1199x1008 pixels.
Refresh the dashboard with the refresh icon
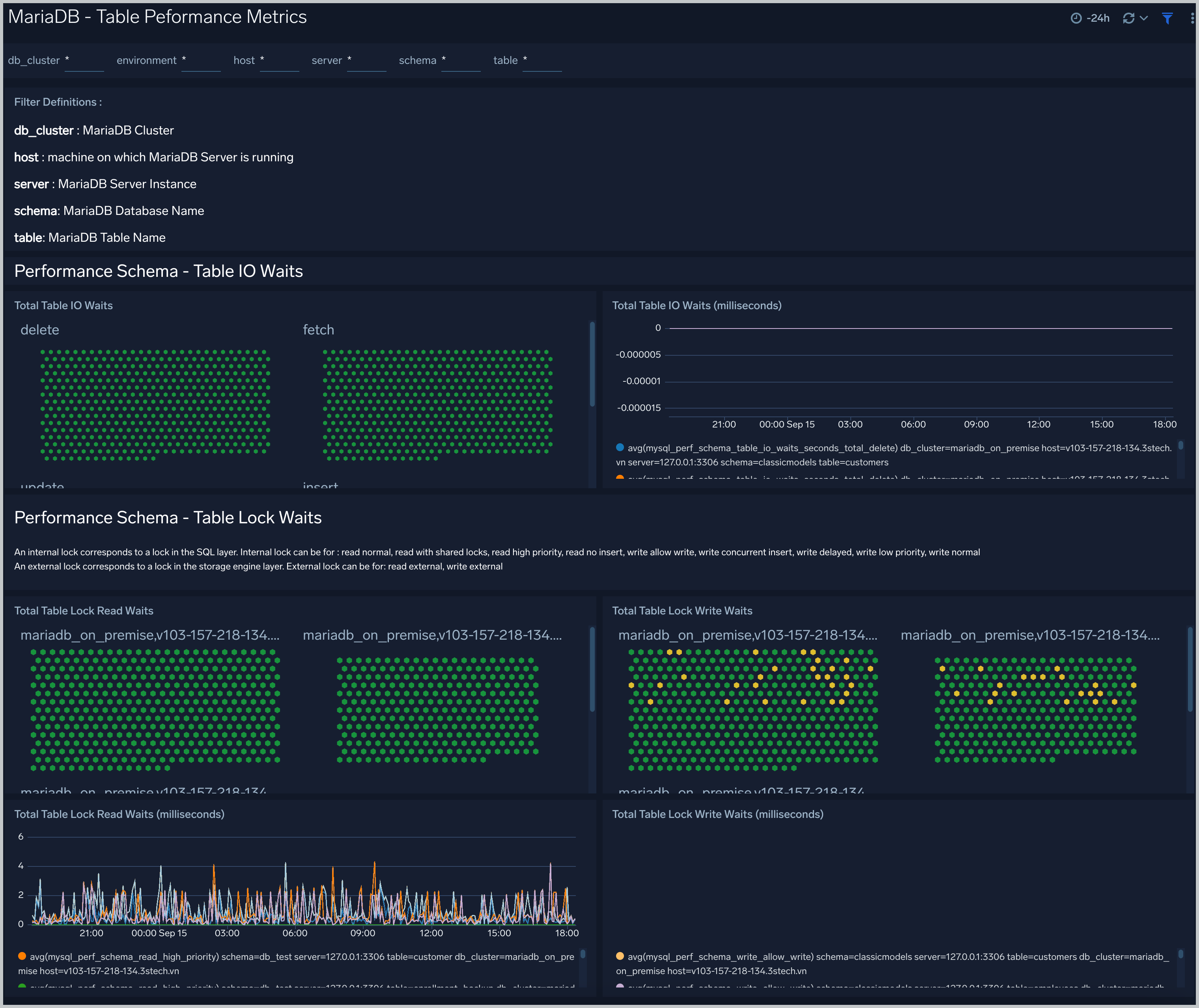point(1128,18)
